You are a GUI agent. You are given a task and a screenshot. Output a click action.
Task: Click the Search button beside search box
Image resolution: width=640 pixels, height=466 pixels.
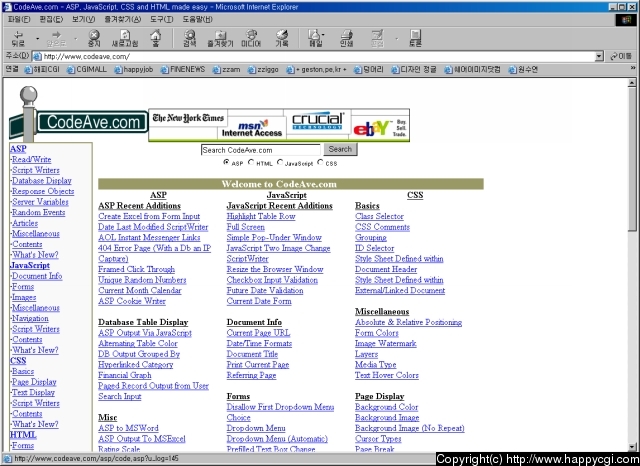coord(340,149)
